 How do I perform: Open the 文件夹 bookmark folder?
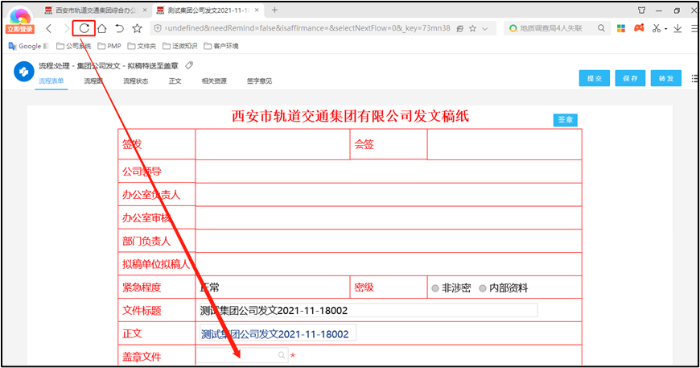tap(142, 46)
